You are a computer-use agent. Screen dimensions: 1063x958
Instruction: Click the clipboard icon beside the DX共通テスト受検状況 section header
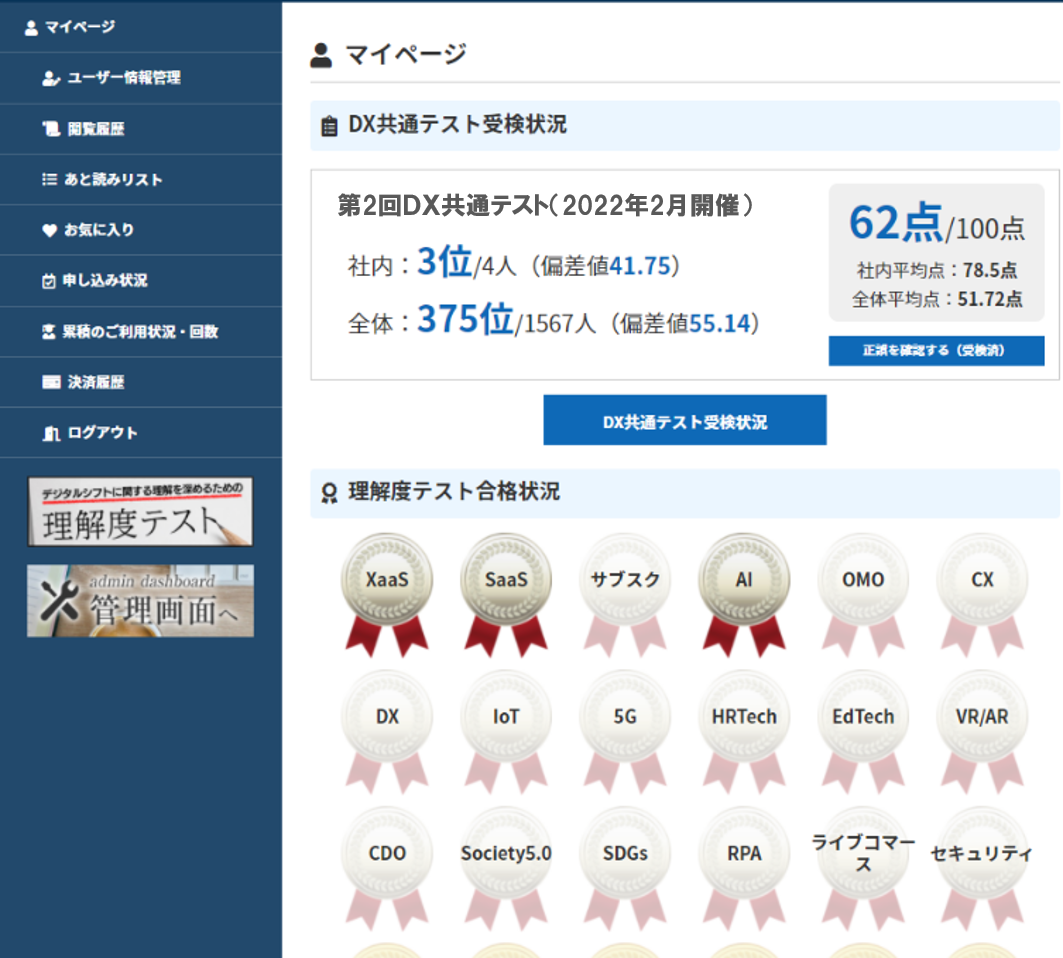[329, 126]
